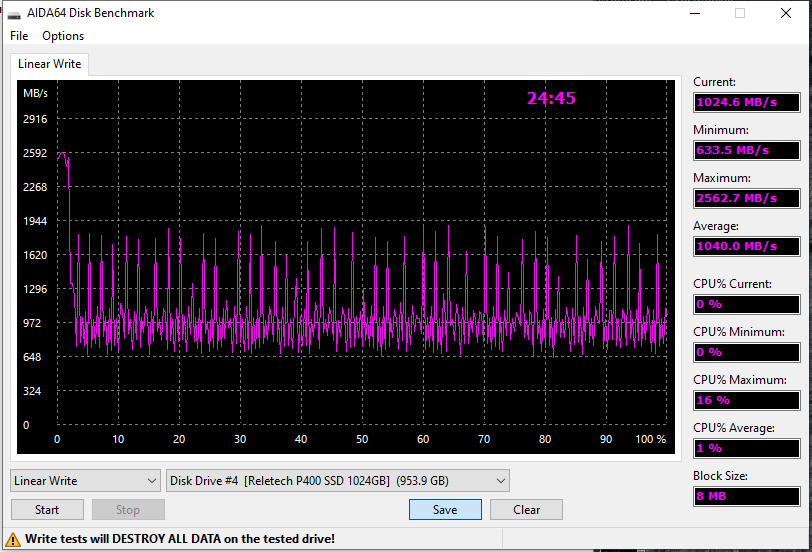Click the Minimum speed value 633.5 MB/s

[747, 150]
